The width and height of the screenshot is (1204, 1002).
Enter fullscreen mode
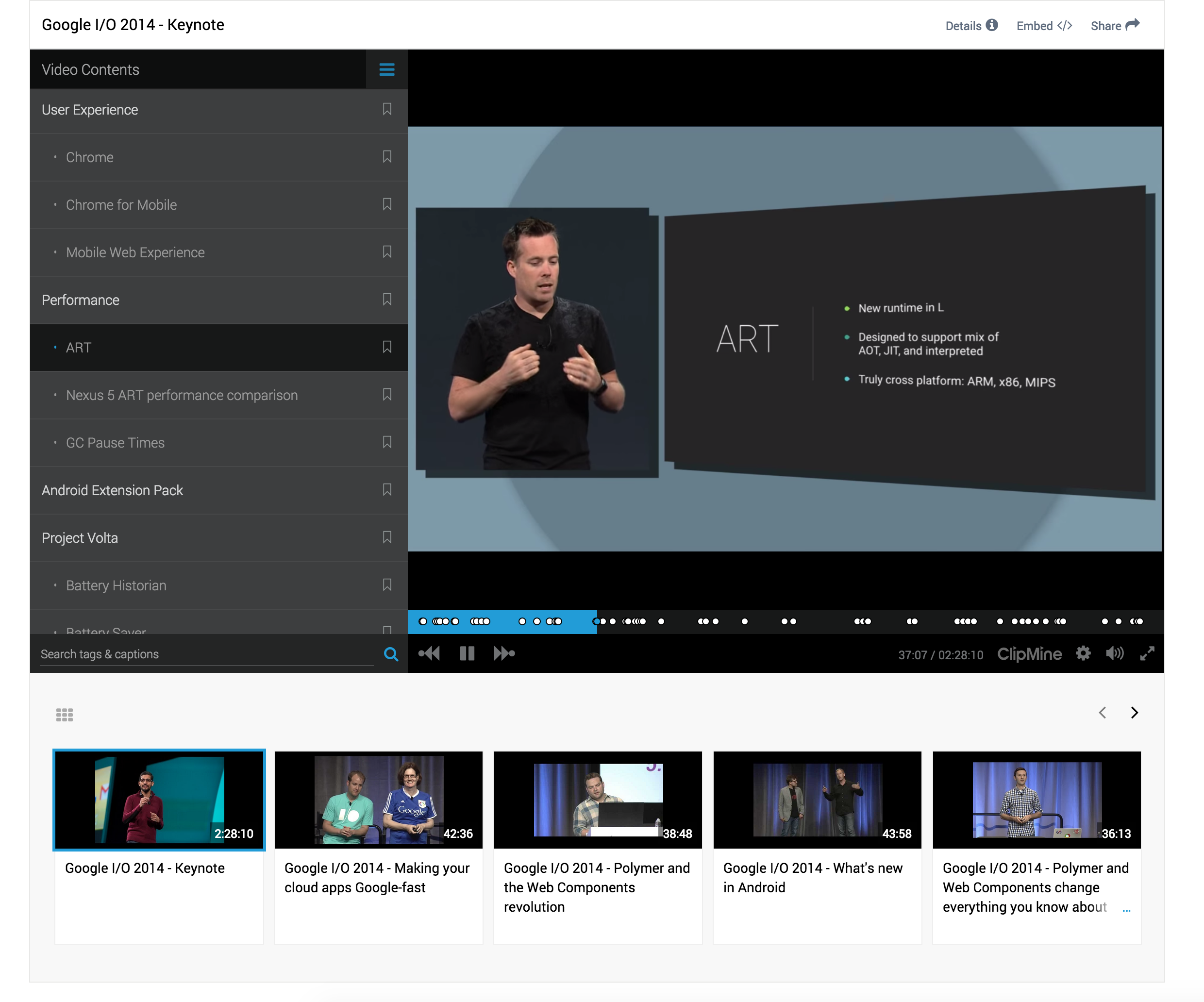pyautogui.click(x=1147, y=653)
